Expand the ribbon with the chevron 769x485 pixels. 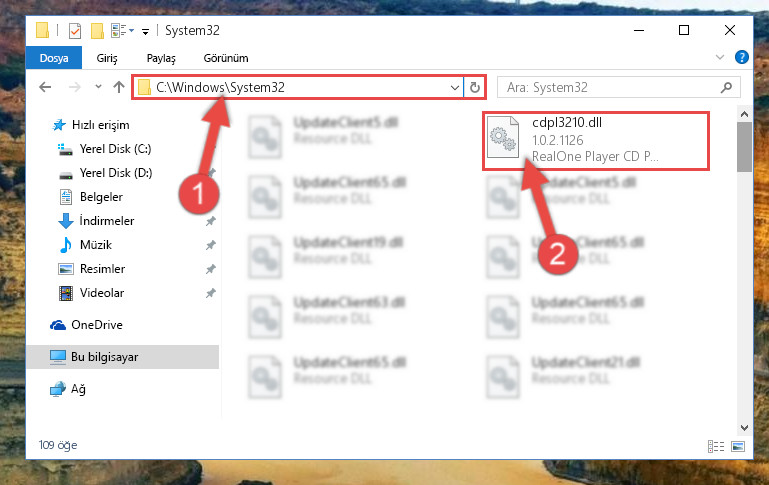719,57
